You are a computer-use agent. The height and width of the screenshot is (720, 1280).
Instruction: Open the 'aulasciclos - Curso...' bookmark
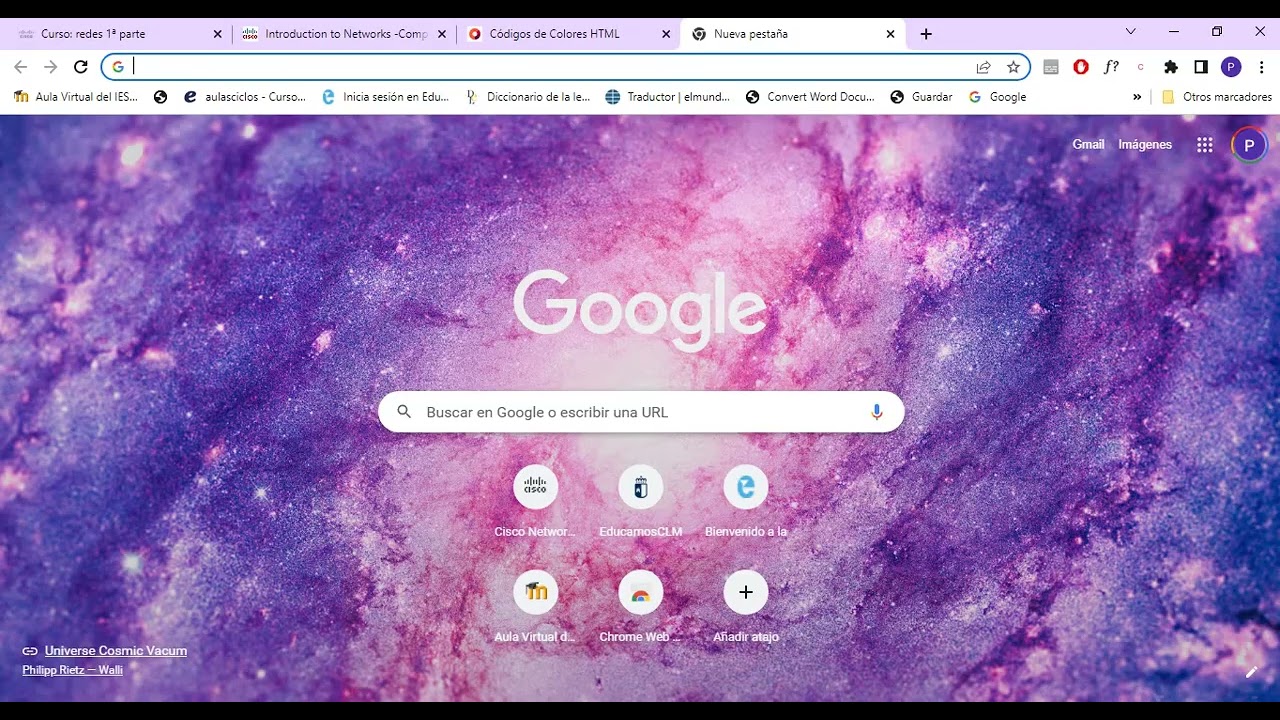245,97
